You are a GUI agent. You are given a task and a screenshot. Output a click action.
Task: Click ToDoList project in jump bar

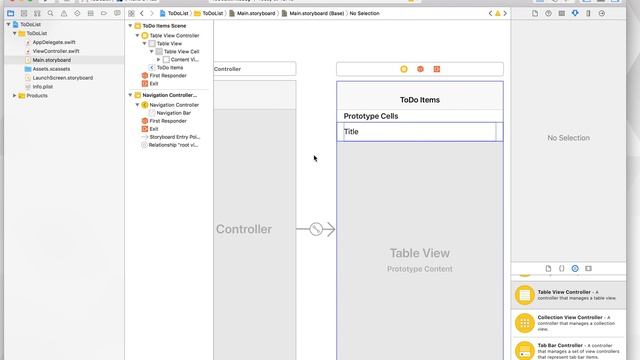[x=174, y=13]
